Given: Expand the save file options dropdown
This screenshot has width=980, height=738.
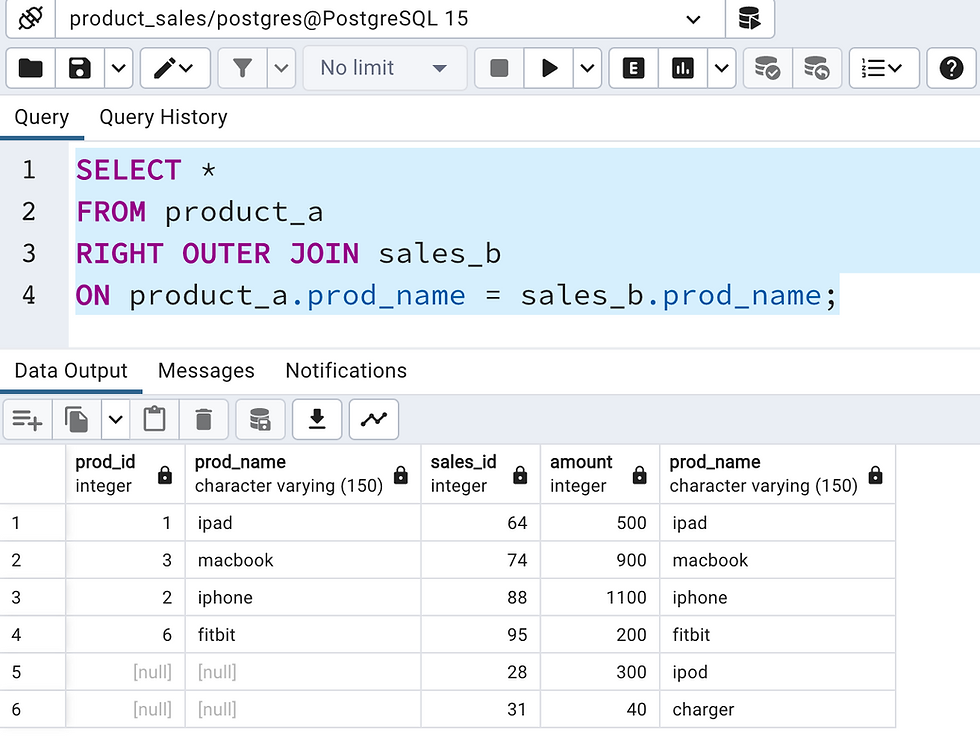Looking at the screenshot, I should (x=119, y=67).
